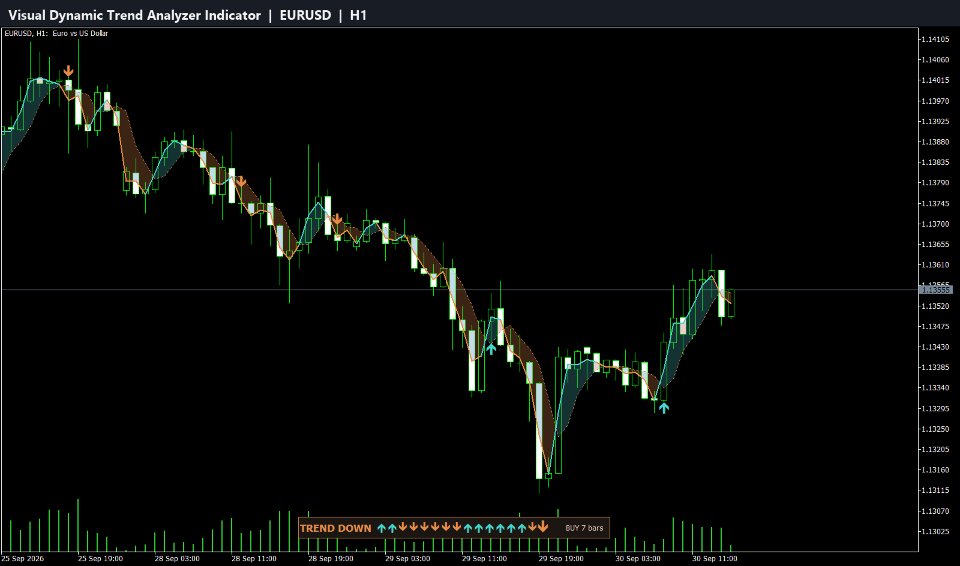This screenshot has width=960, height=566.
Task: Click the 1.13385 price scale label
Action: point(937,368)
